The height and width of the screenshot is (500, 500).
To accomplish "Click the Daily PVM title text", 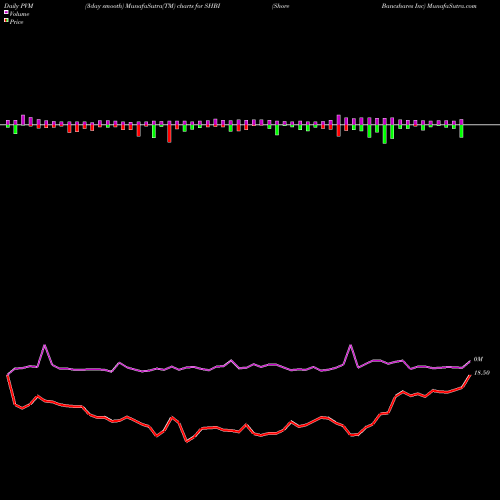I will tap(18, 6).
